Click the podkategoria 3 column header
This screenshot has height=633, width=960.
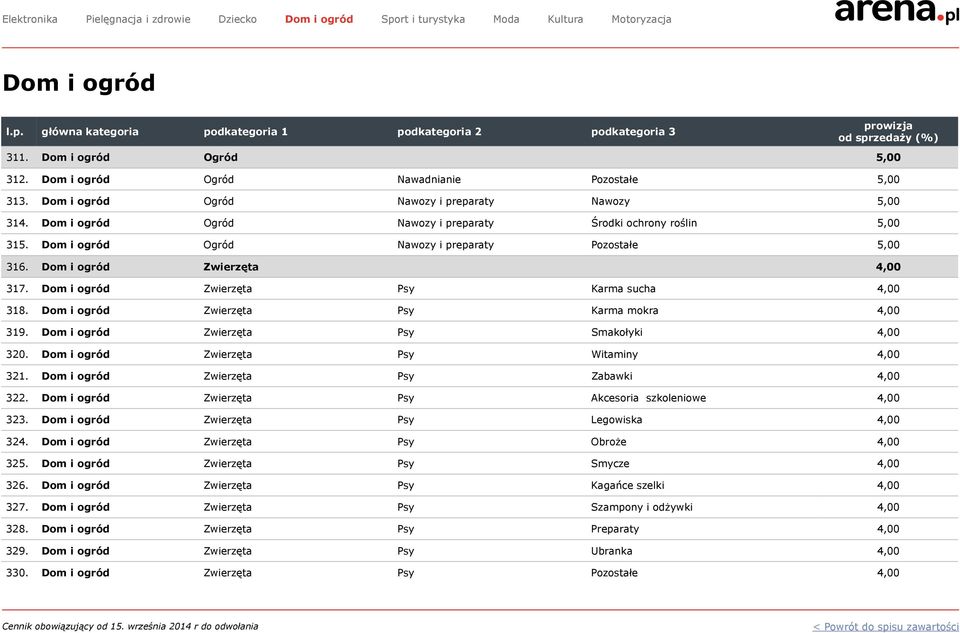pos(633,132)
